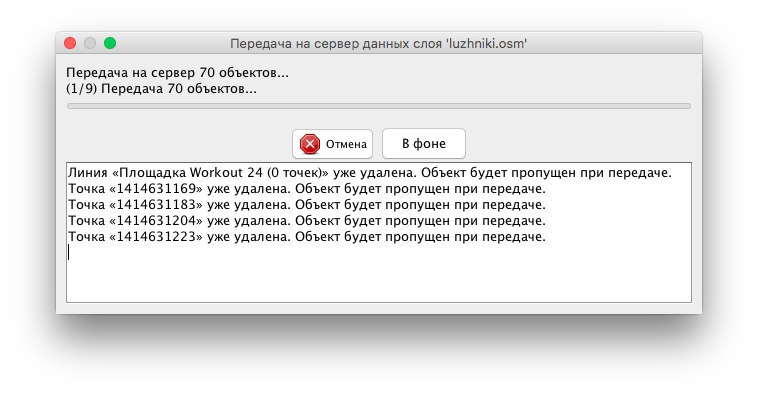Viewport: 758px width, 394px height.
Task: Click the window title mentioning 'luzhniki.osm'
Action: 379,44
